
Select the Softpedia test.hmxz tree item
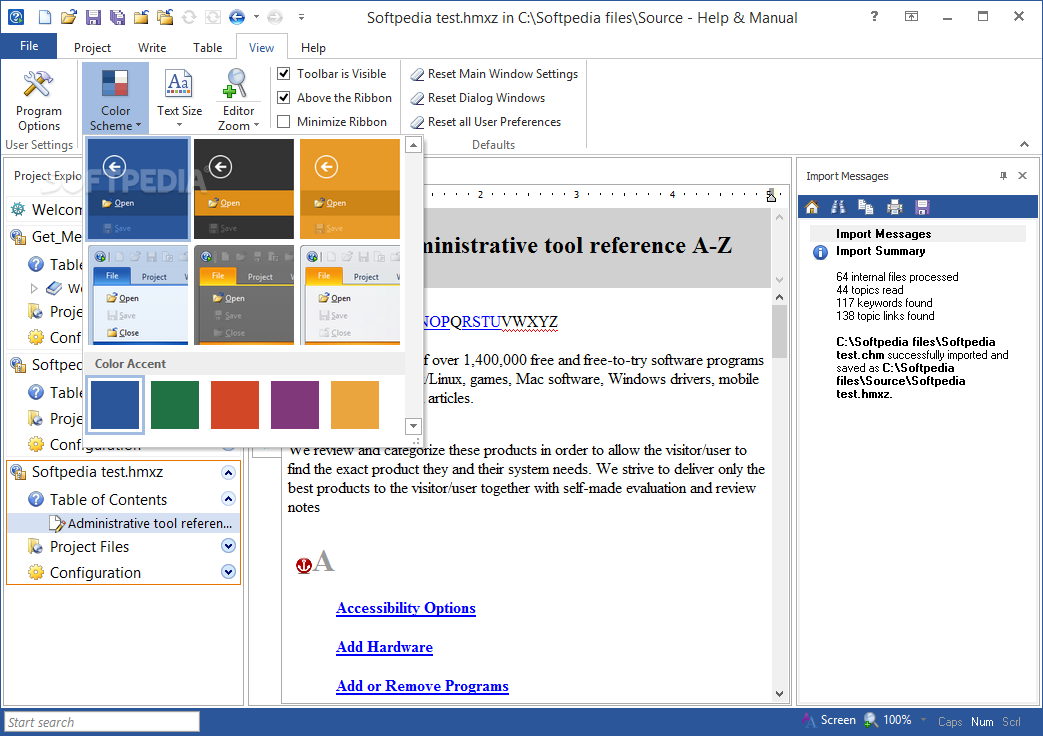coord(97,472)
